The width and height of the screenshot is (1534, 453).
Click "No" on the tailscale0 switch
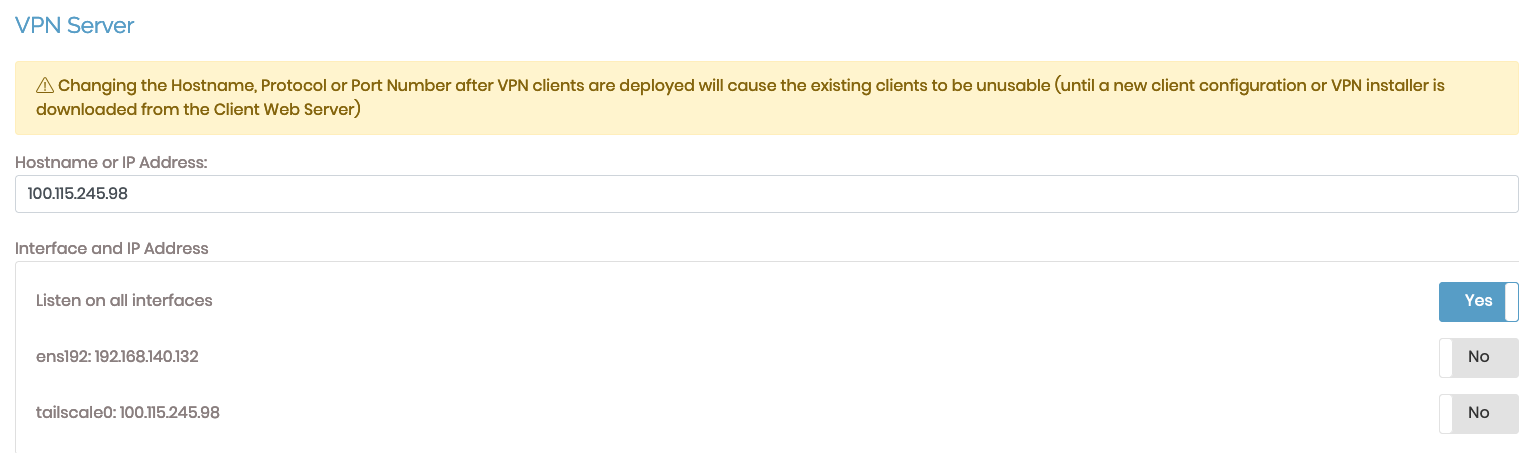(x=1478, y=413)
